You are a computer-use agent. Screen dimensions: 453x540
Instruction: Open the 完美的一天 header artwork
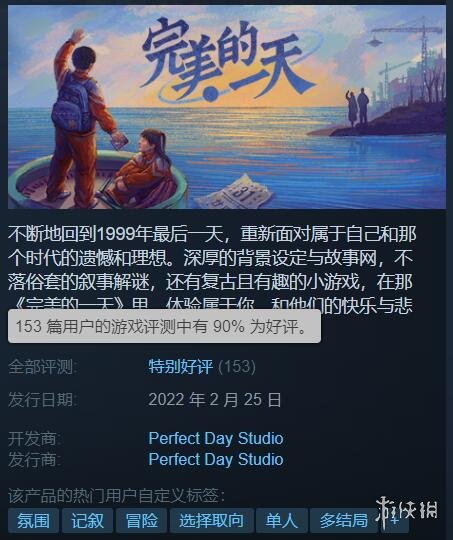[227, 107]
